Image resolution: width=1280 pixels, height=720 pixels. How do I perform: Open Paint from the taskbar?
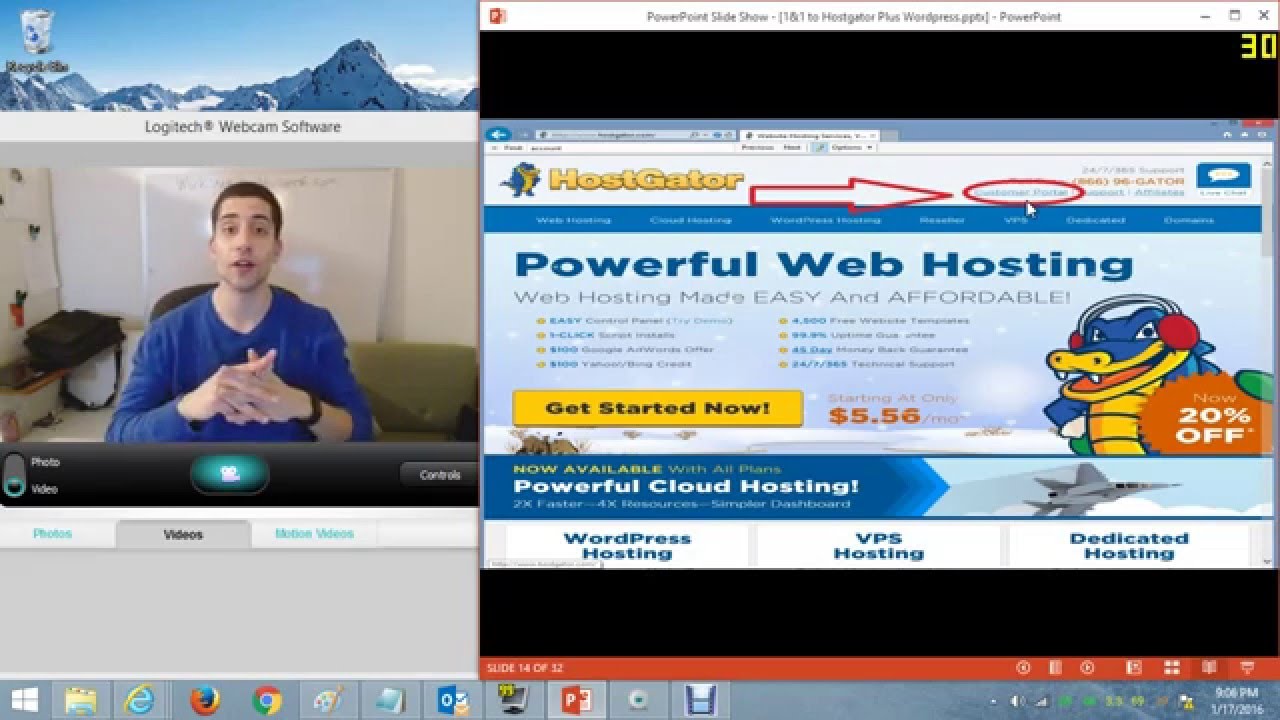328,700
